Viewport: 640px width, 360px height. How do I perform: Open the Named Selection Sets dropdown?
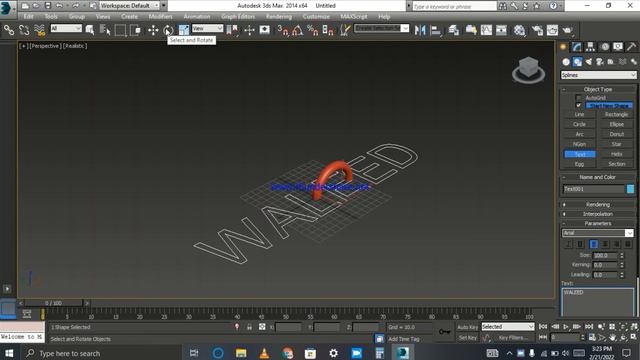pos(381,28)
